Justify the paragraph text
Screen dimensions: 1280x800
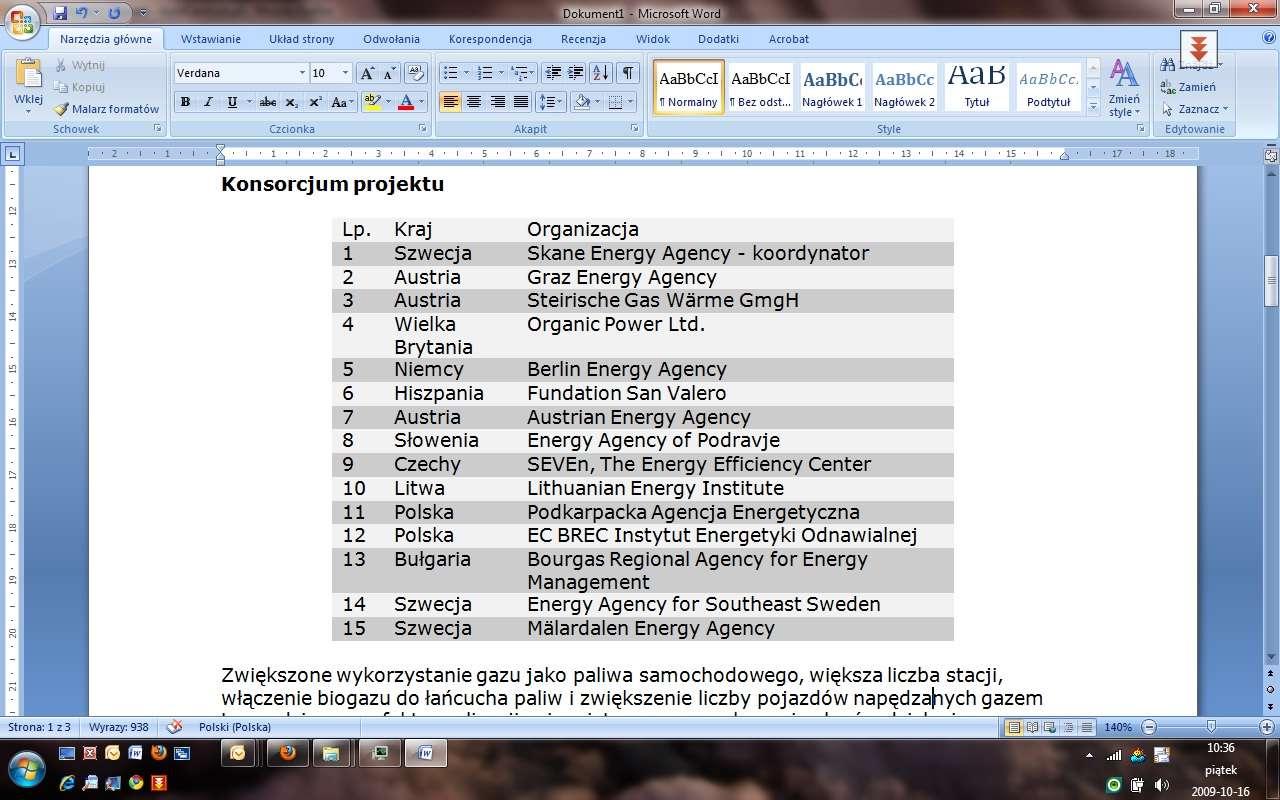[521, 102]
